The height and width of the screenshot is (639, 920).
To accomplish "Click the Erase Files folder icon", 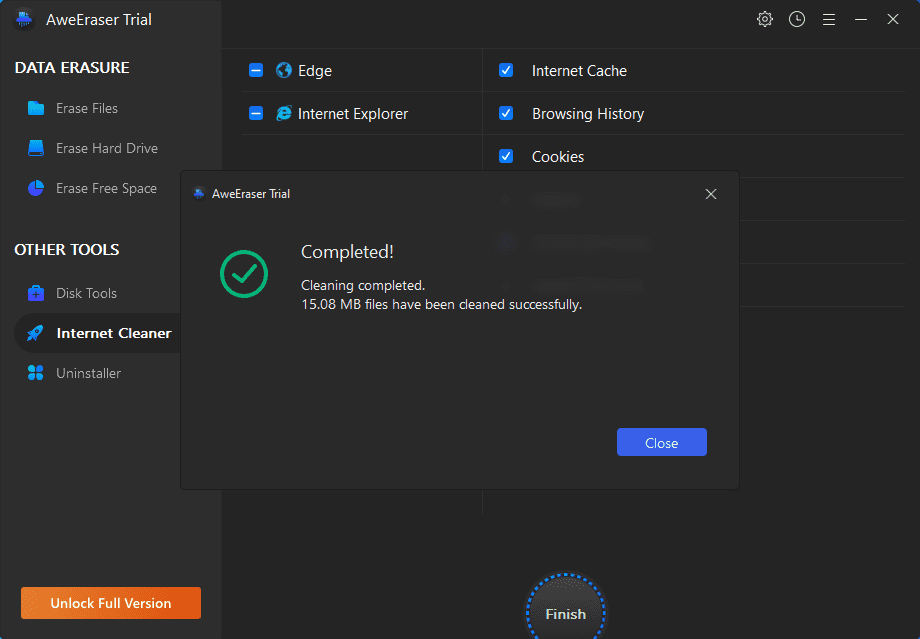I will (36, 108).
